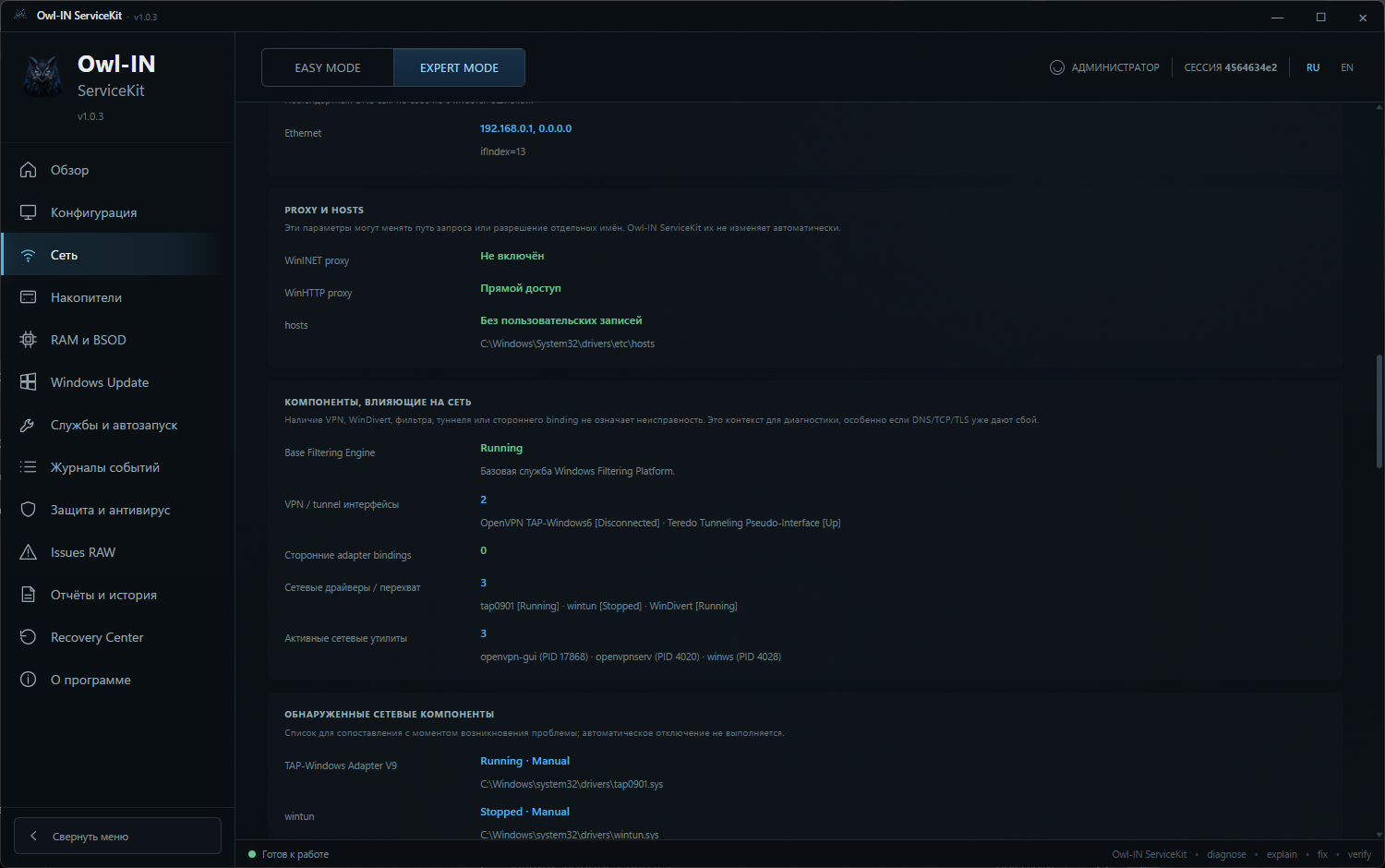
Task: Click fix in the status bar
Action: tap(1322, 854)
